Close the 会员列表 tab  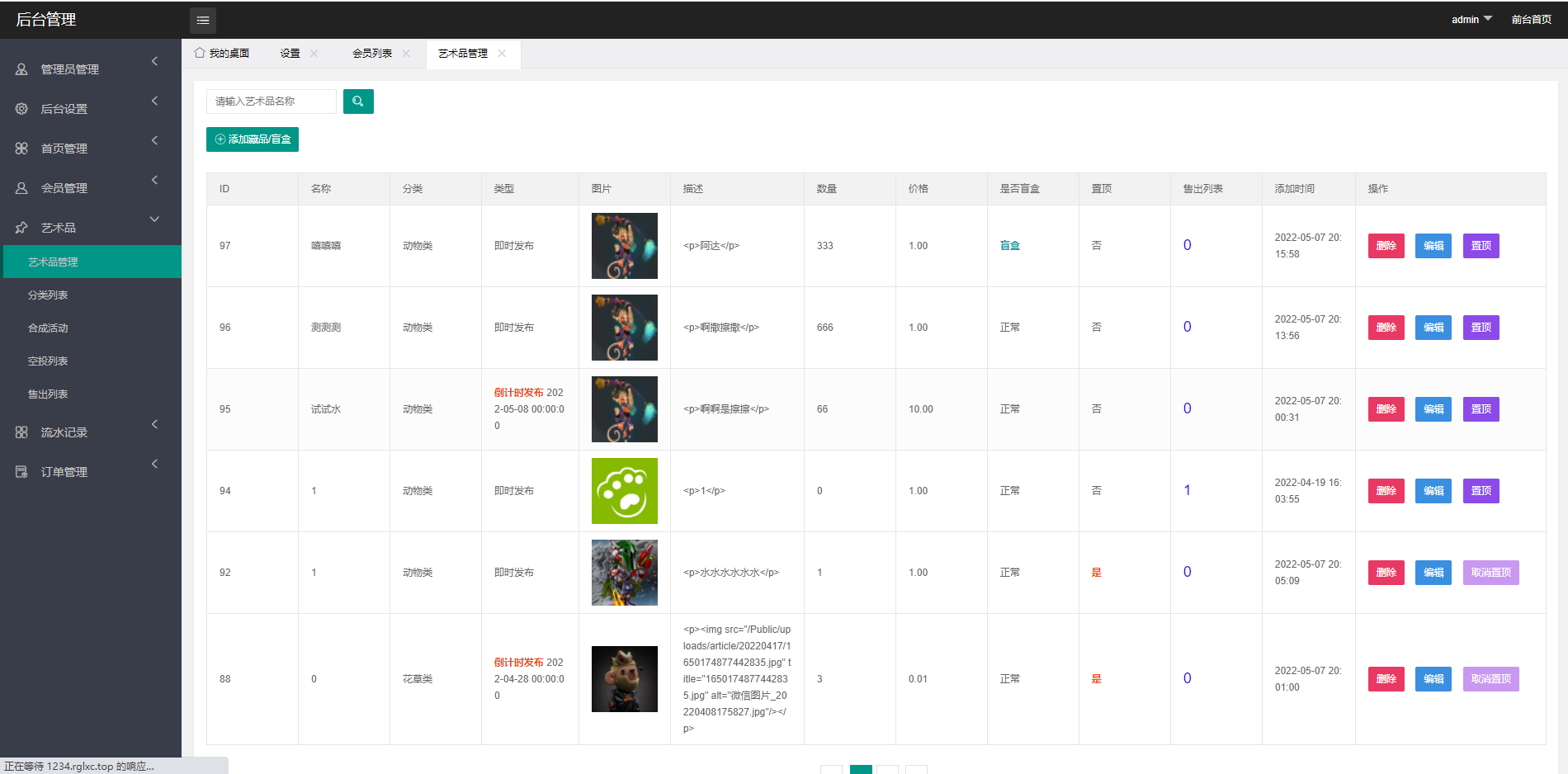(406, 54)
